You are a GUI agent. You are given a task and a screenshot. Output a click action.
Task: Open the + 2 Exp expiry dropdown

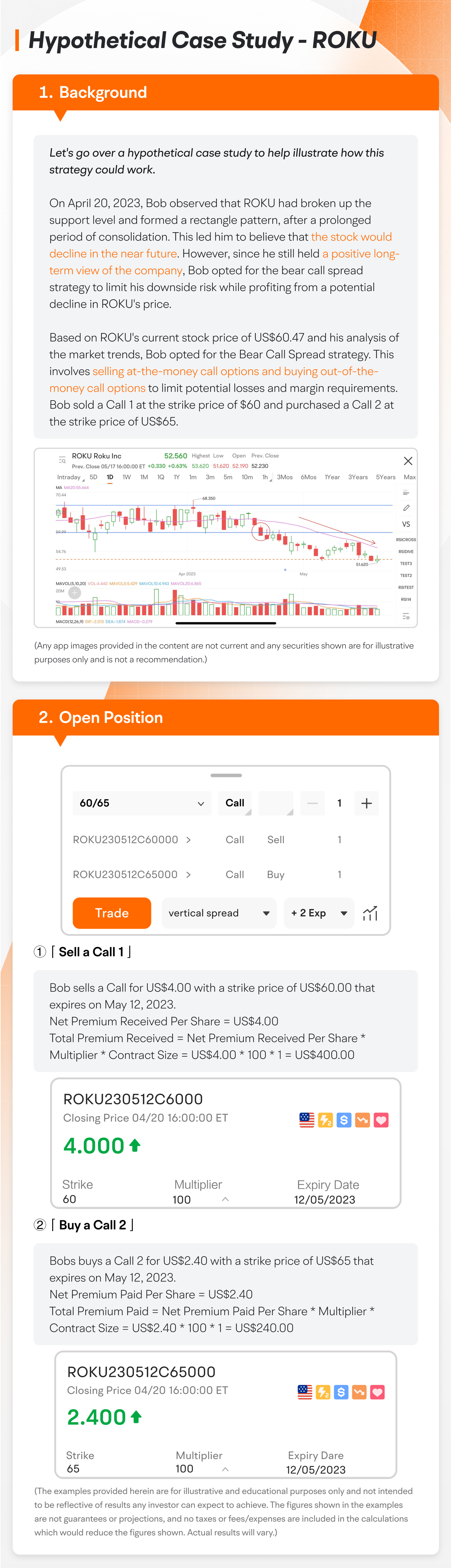pyautogui.click(x=319, y=913)
